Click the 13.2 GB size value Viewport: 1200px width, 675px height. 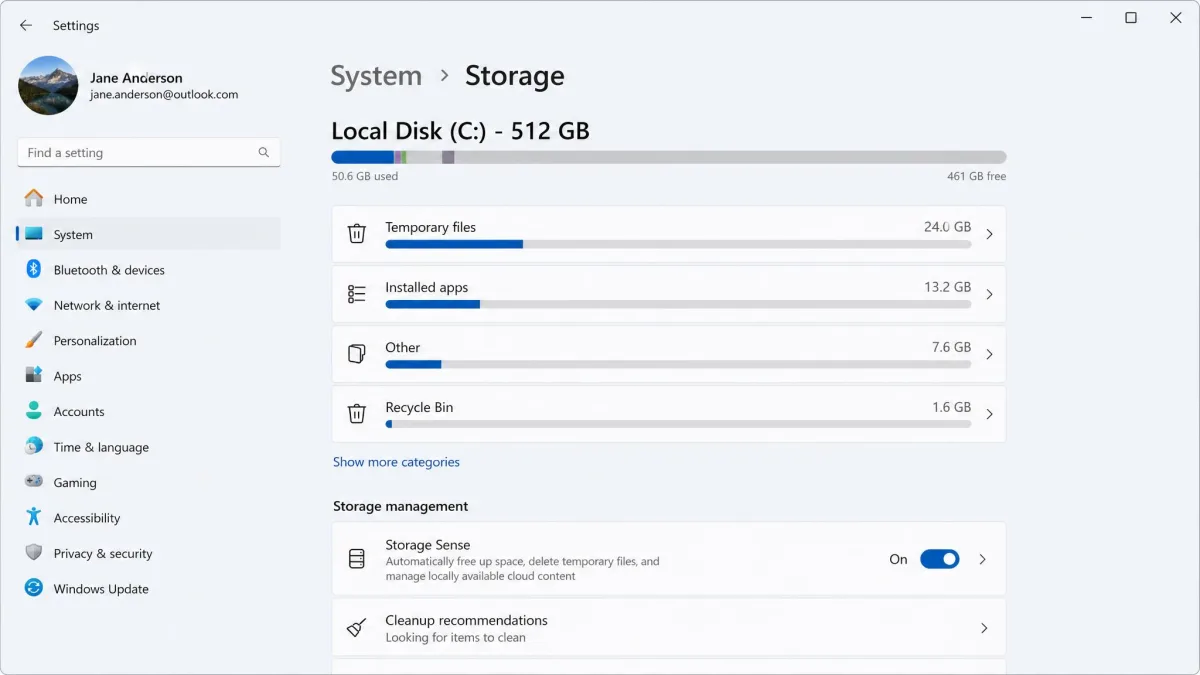click(x=947, y=287)
